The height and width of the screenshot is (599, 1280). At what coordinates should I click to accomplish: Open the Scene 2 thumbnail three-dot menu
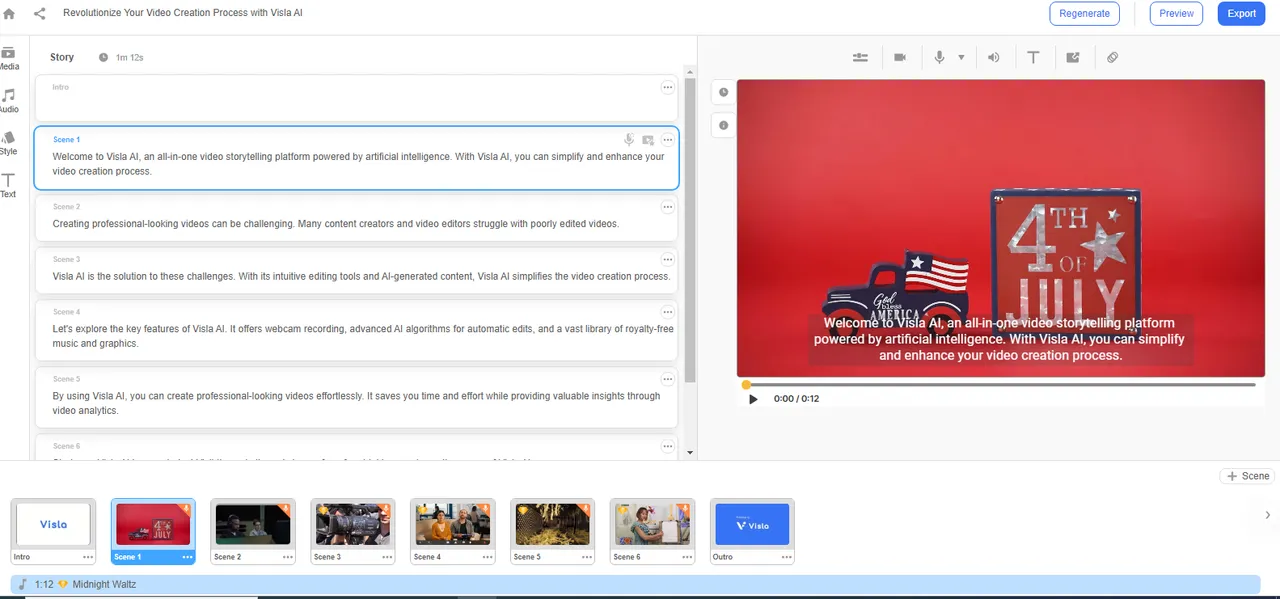click(288, 557)
